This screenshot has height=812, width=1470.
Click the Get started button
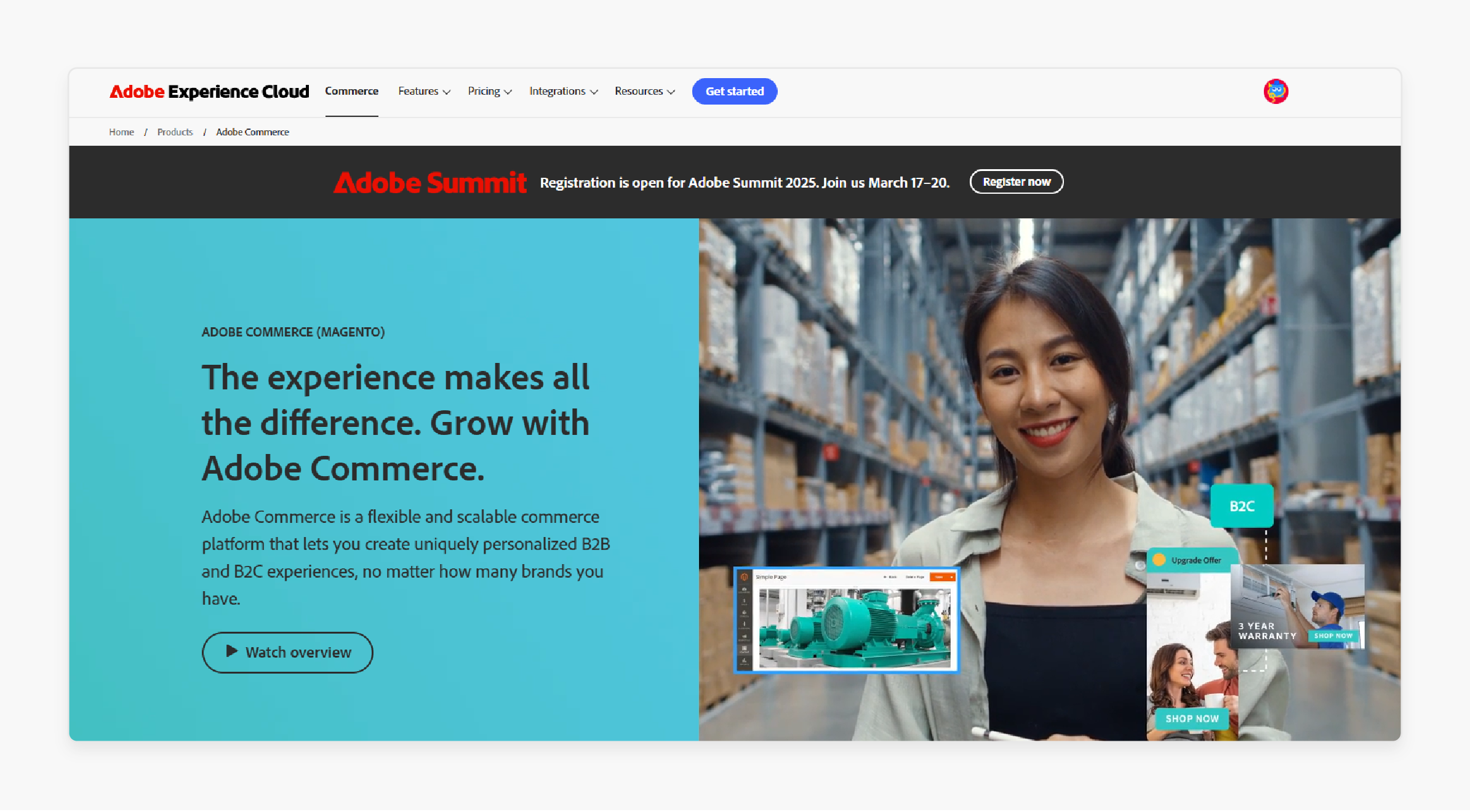tap(734, 91)
